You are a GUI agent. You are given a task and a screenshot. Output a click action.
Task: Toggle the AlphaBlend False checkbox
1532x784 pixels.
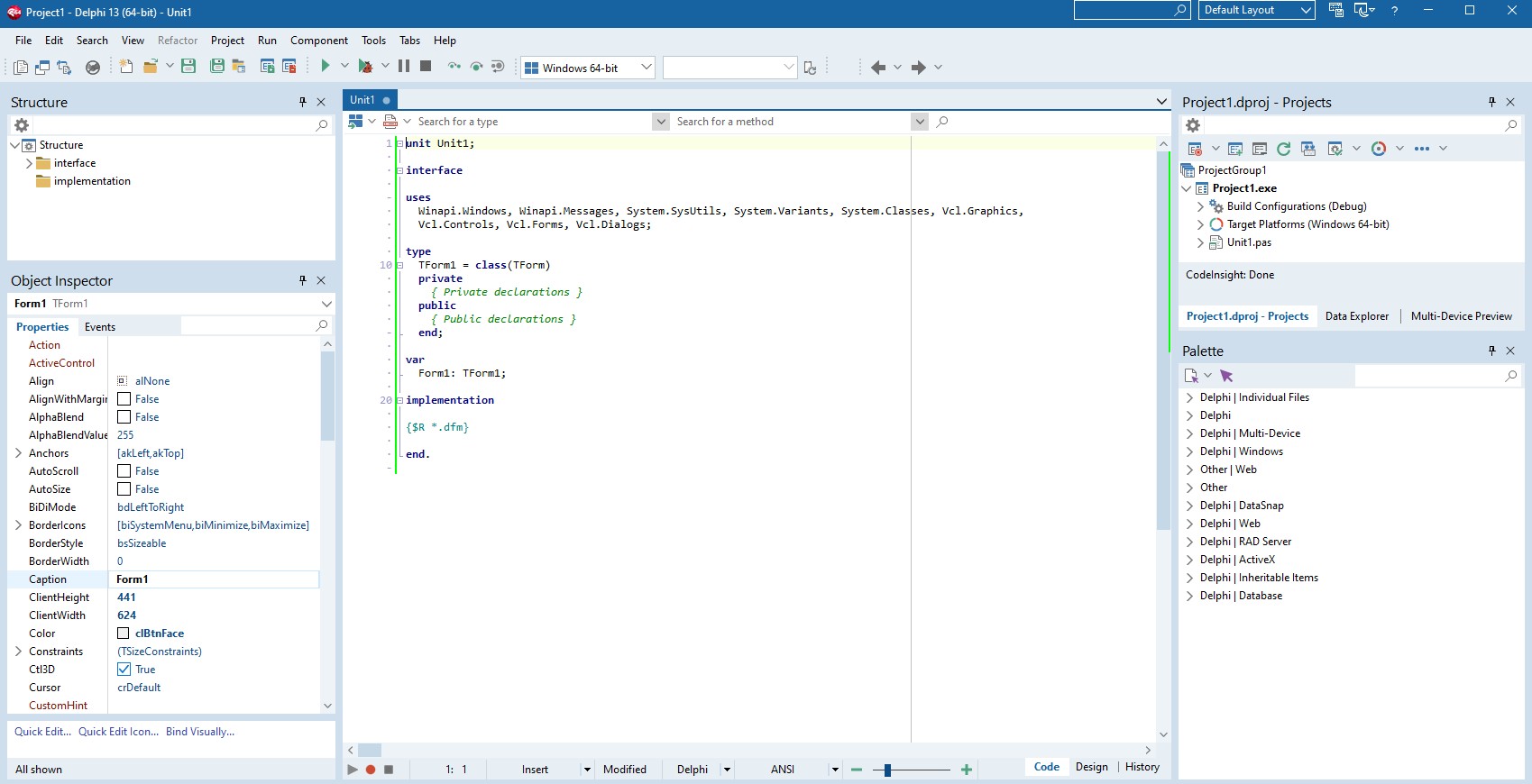124,417
